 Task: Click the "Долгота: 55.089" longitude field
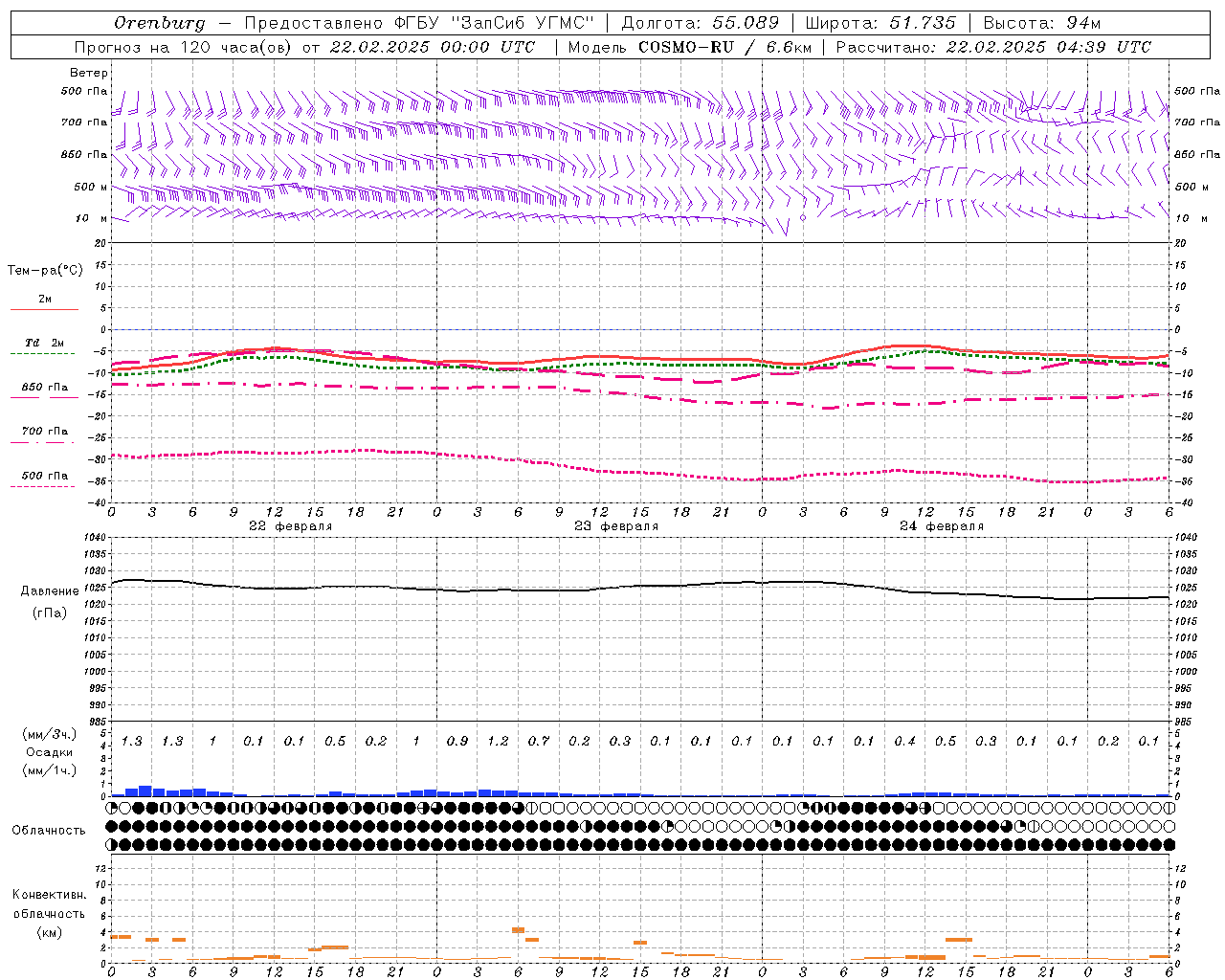tap(701, 23)
